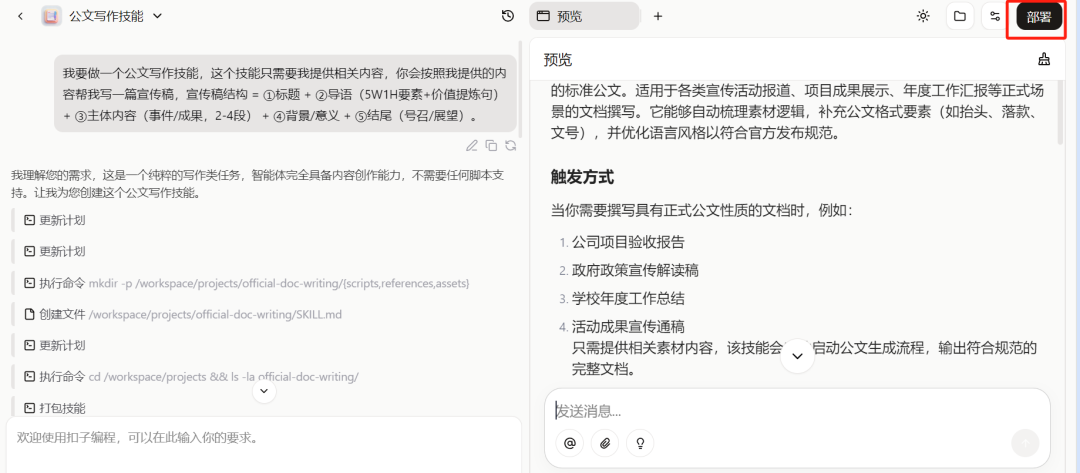Image resolution: width=1080 pixels, height=473 pixels.
Task: Select list item 学校年度工作总结
Action: pos(628,299)
